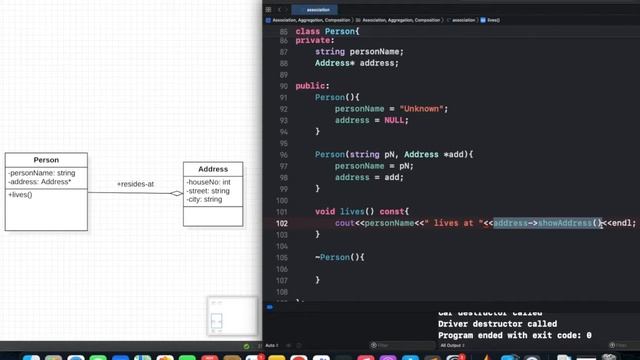The width and height of the screenshot is (640, 360).
Task: Click the Address* address; declaration
Action: 356,63
